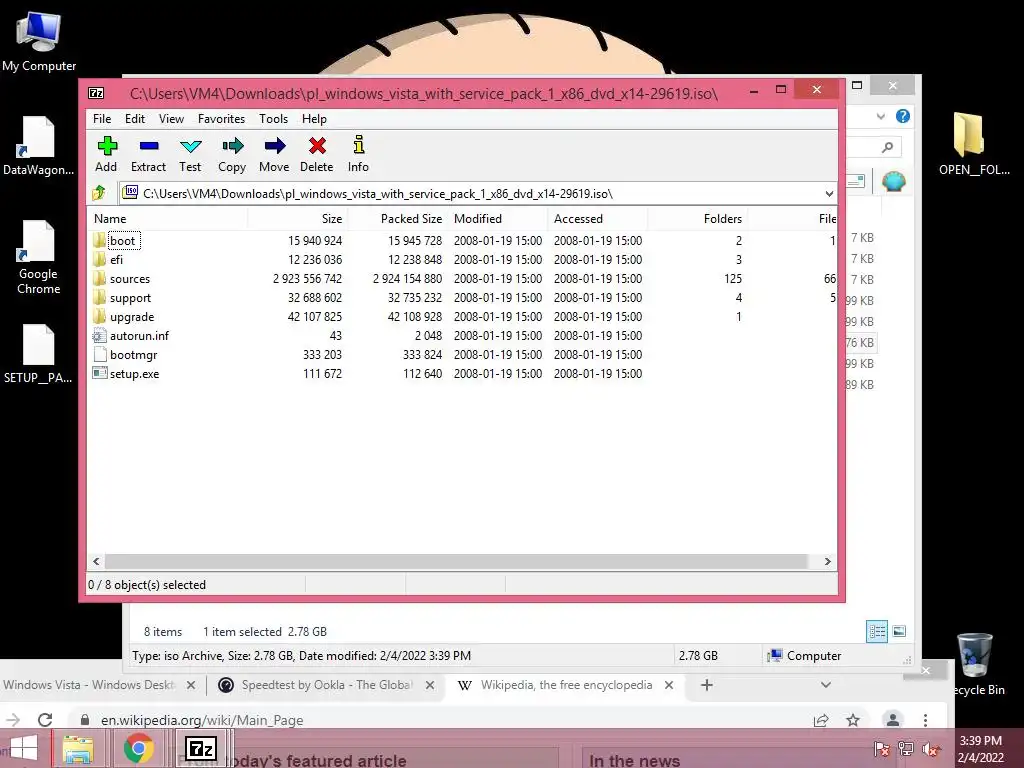Click the Explorer search magnifier icon
The image size is (1024, 768).
pyautogui.click(x=887, y=147)
